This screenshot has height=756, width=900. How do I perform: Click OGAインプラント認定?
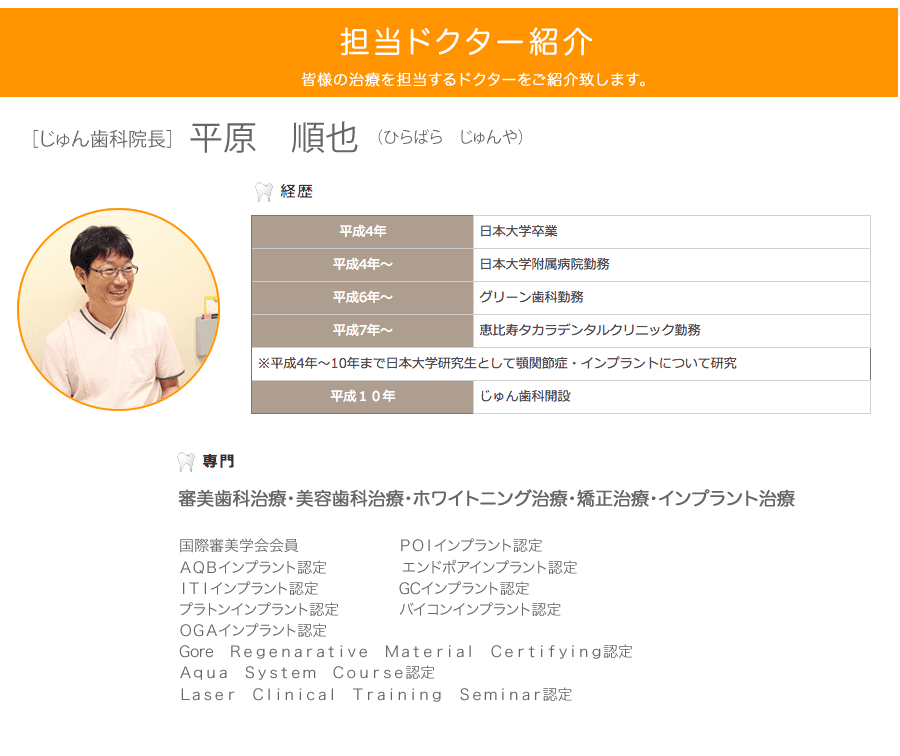tap(253, 630)
